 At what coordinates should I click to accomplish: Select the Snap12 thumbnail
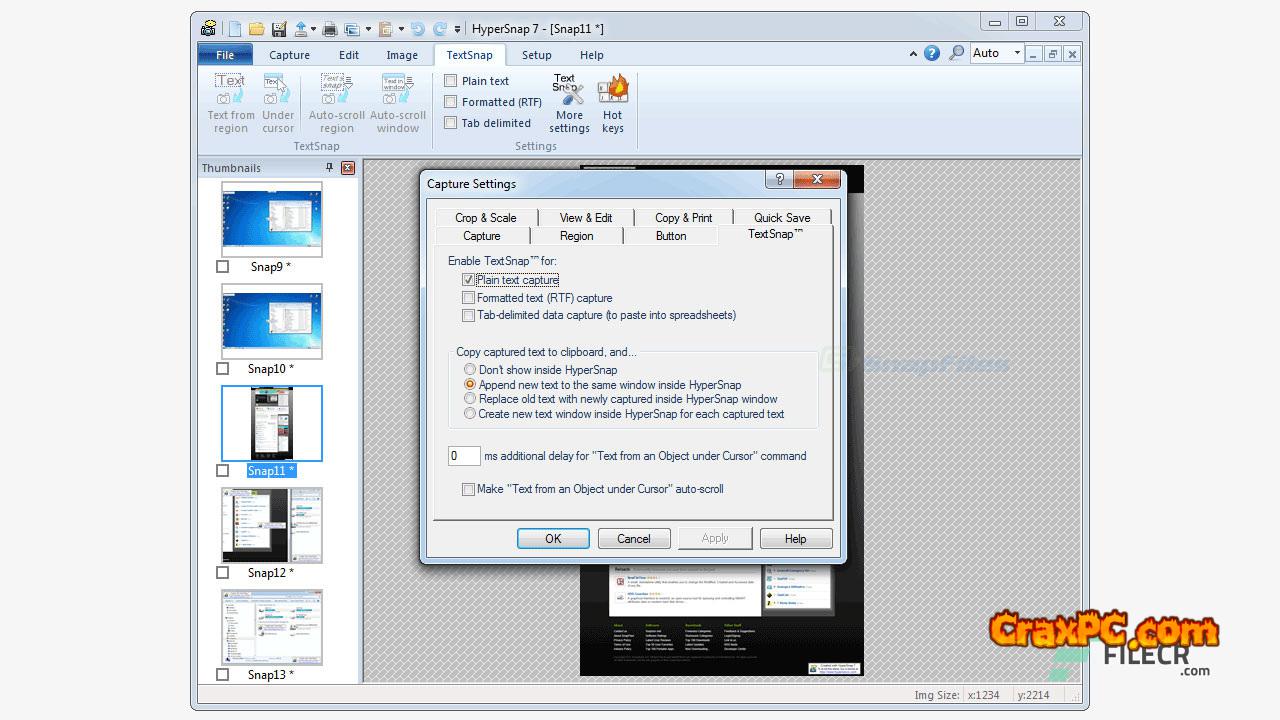pos(272,526)
